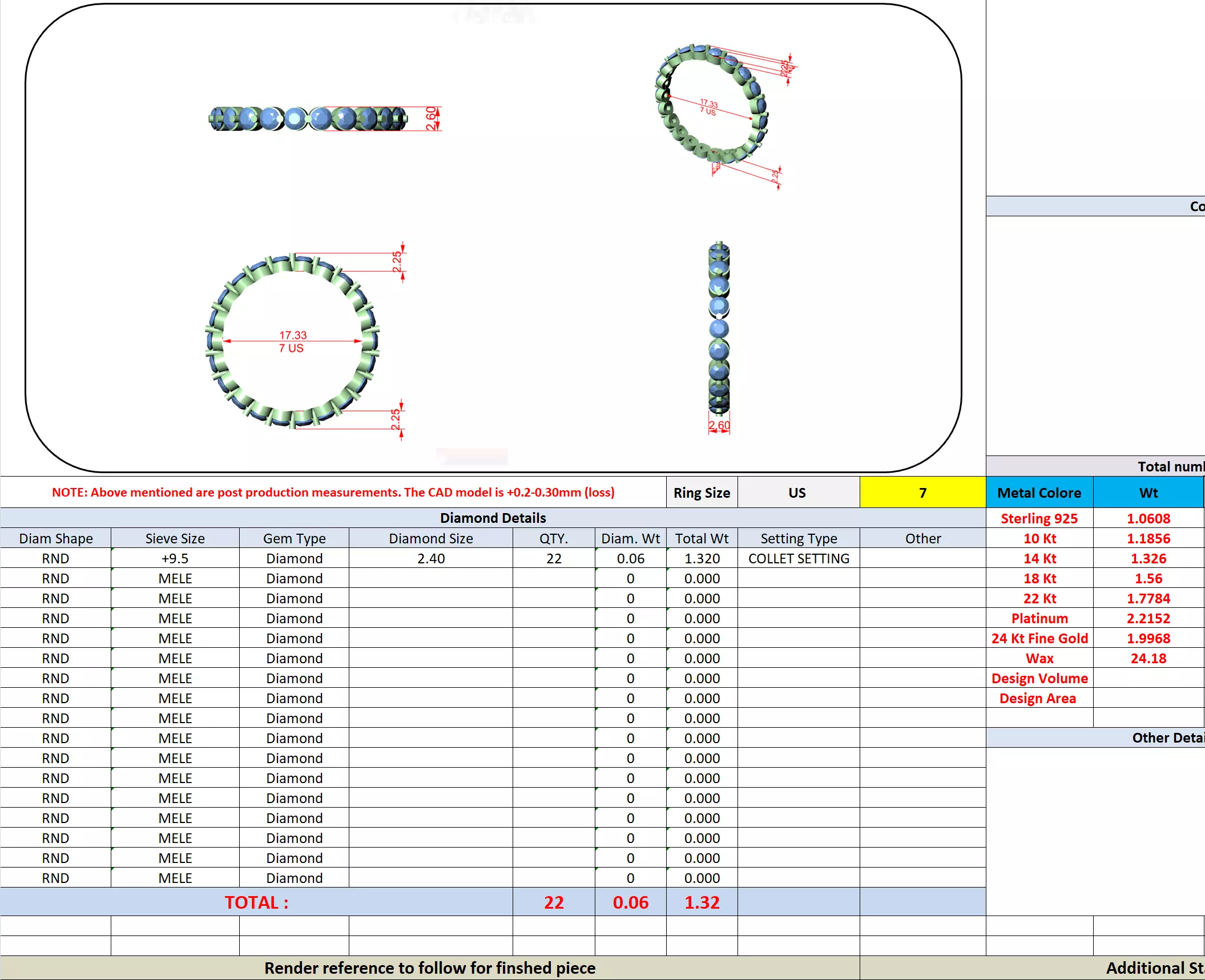Click the perspective ring render image
This screenshot has height=980, width=1205.
pyautogui.click(x=711, y=104)
